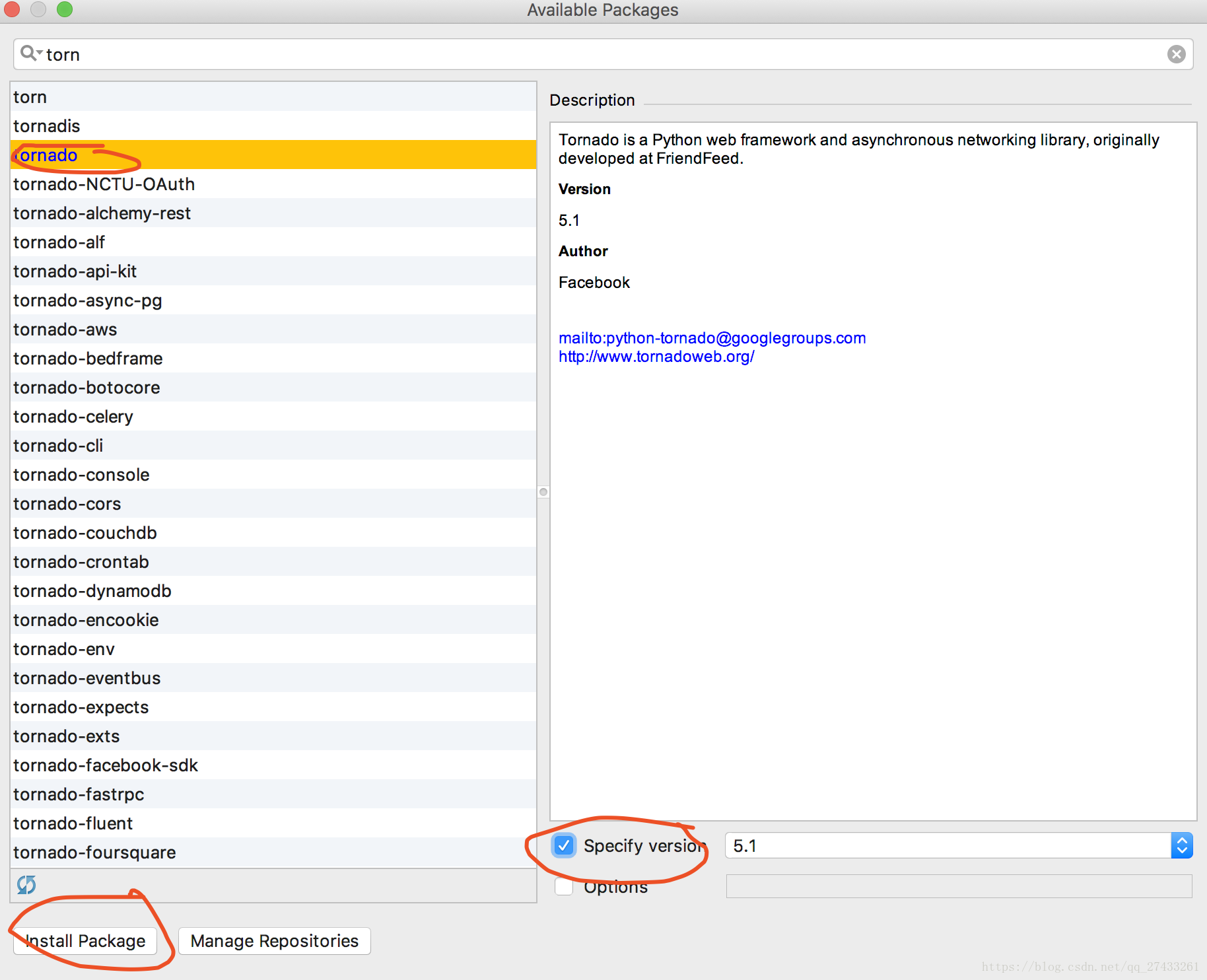This screenshot has width=1207, height=980.
Task: Open the version 5.1 dropdown
Action: pyautogui.click(x=1182, y=845)
